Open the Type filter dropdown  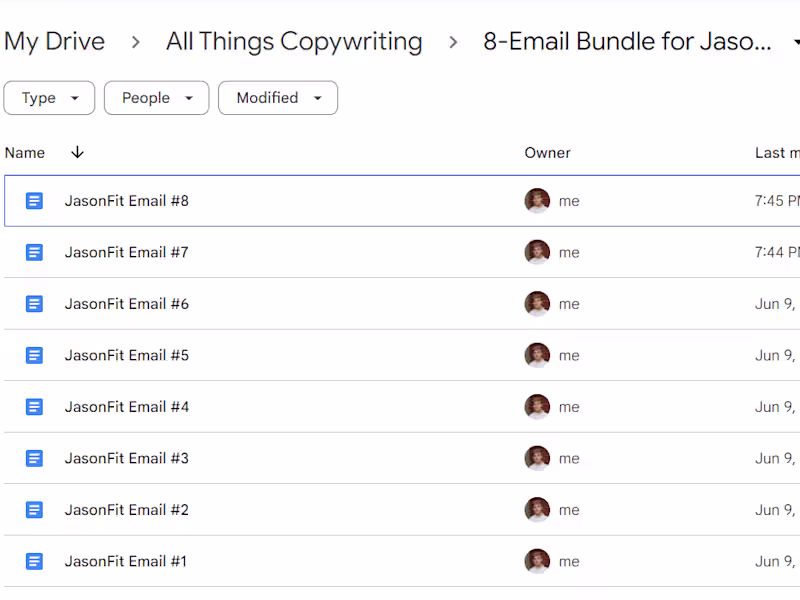(x=49, y=98)
